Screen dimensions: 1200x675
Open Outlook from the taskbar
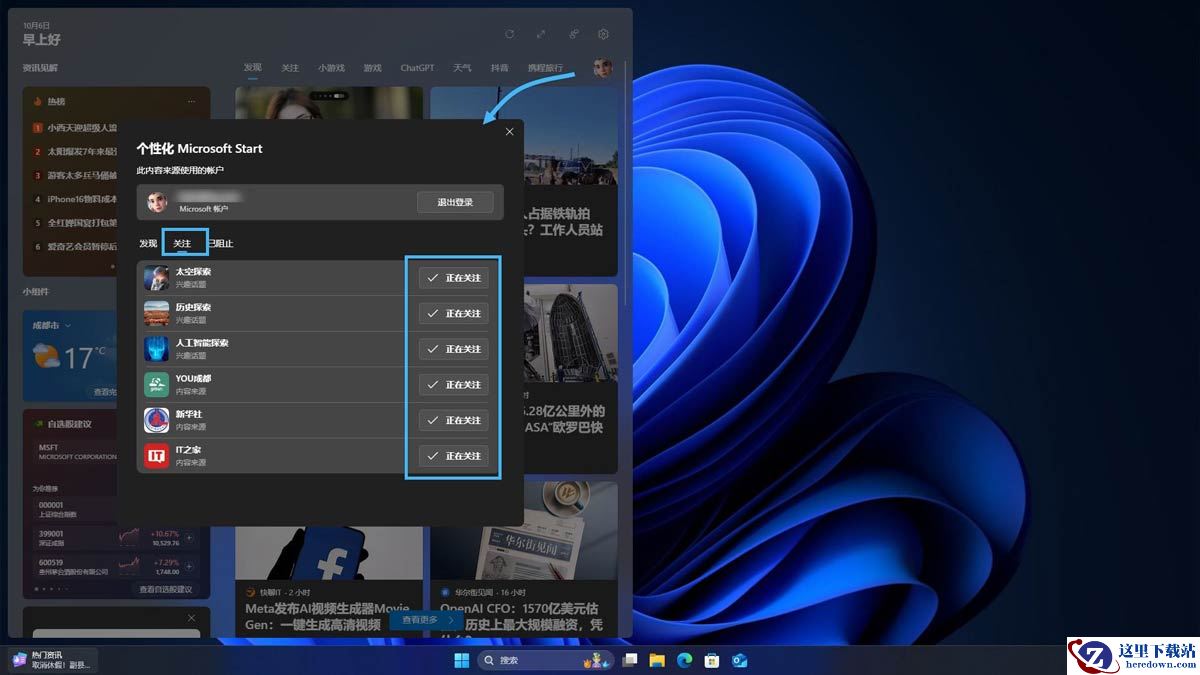[x=740, y=660]
